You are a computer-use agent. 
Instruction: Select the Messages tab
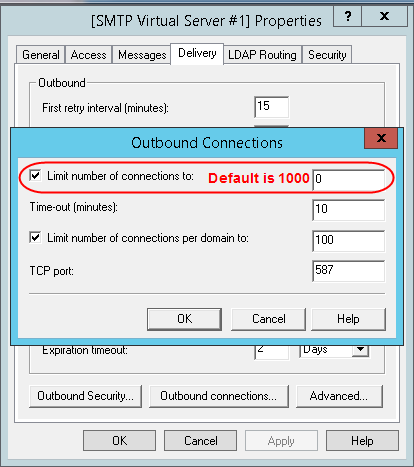pyautogui.click(x=142, y=55)
